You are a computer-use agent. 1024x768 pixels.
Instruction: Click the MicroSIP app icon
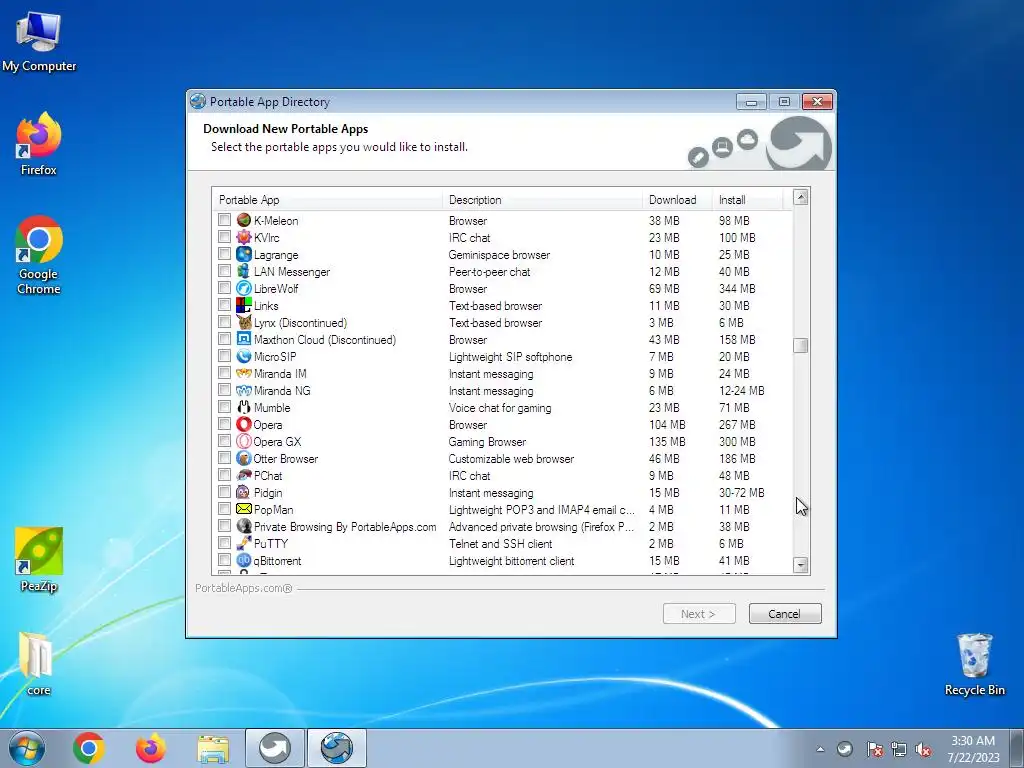click(x=244, y=356)
